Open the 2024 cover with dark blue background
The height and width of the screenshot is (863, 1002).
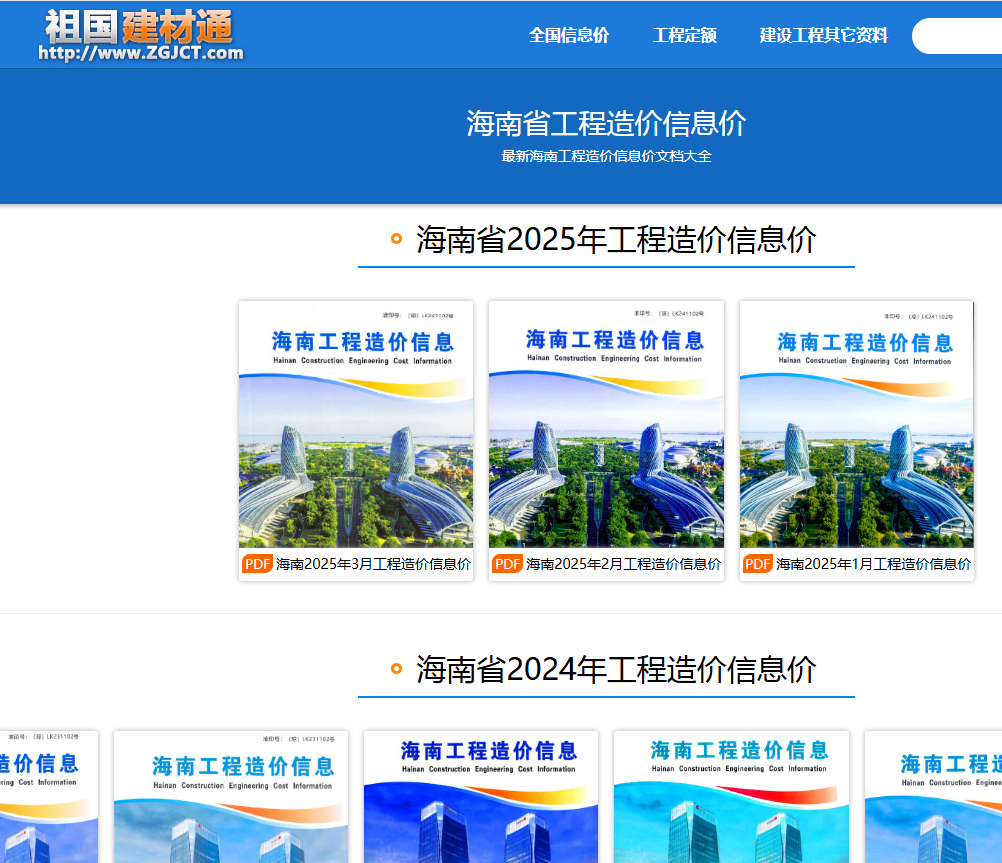click(481, 797)
